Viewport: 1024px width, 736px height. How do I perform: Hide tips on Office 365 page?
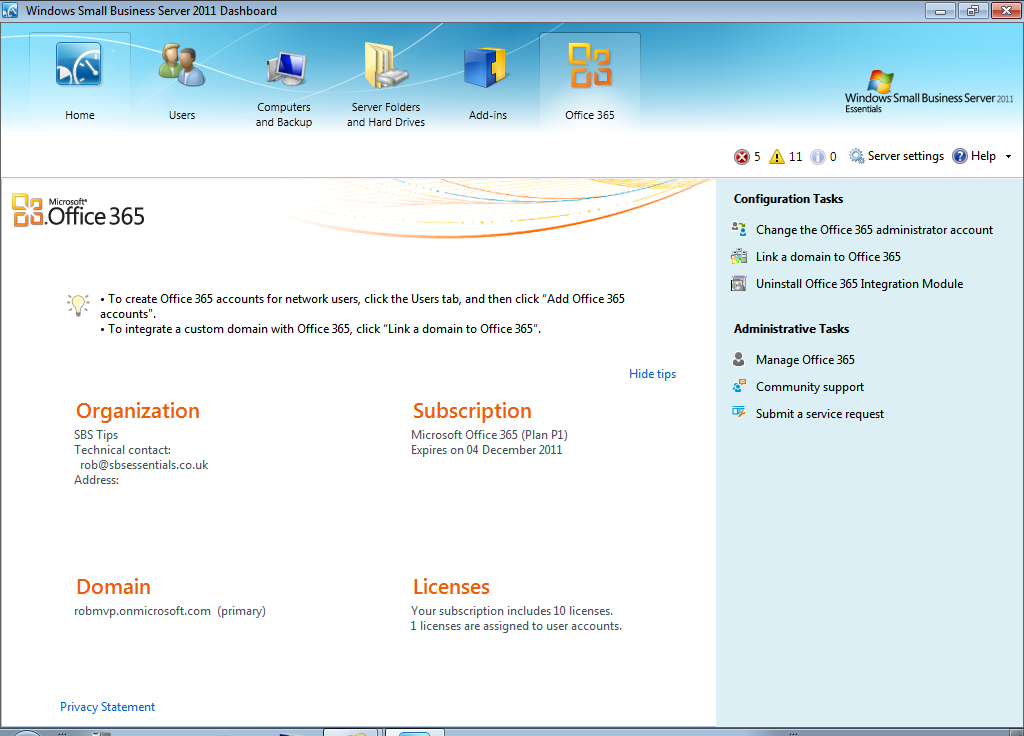point(652,374)
